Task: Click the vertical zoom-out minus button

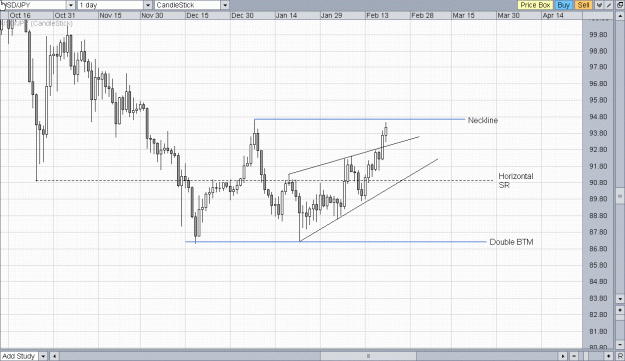Action: [x=620, y=344]
